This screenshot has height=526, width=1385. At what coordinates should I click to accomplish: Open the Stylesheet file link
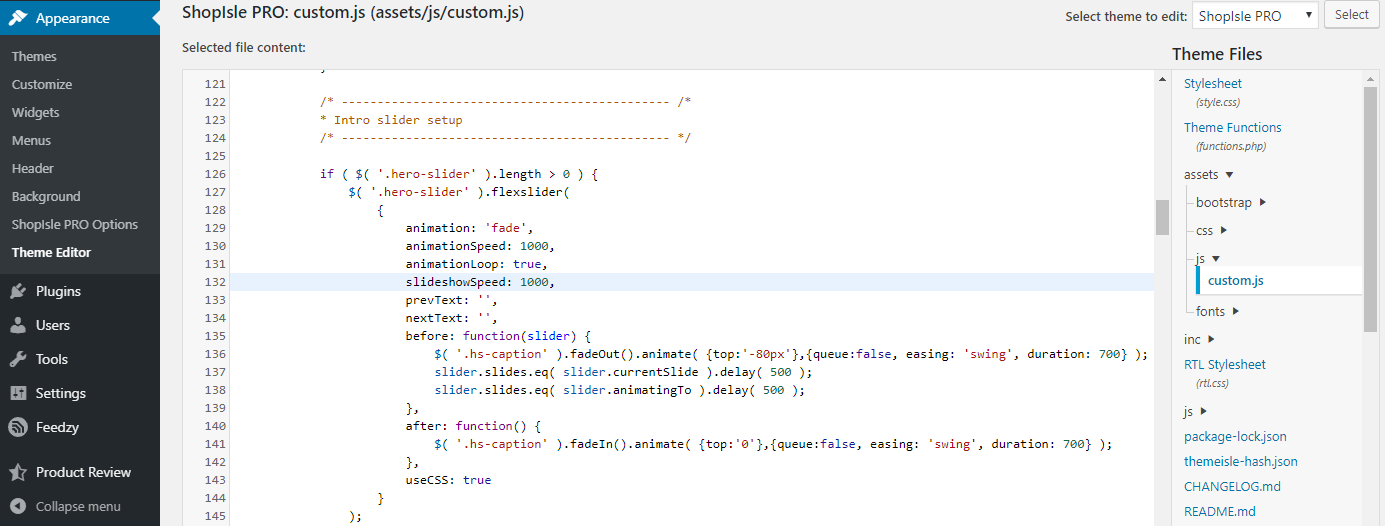coord(1212,83)
